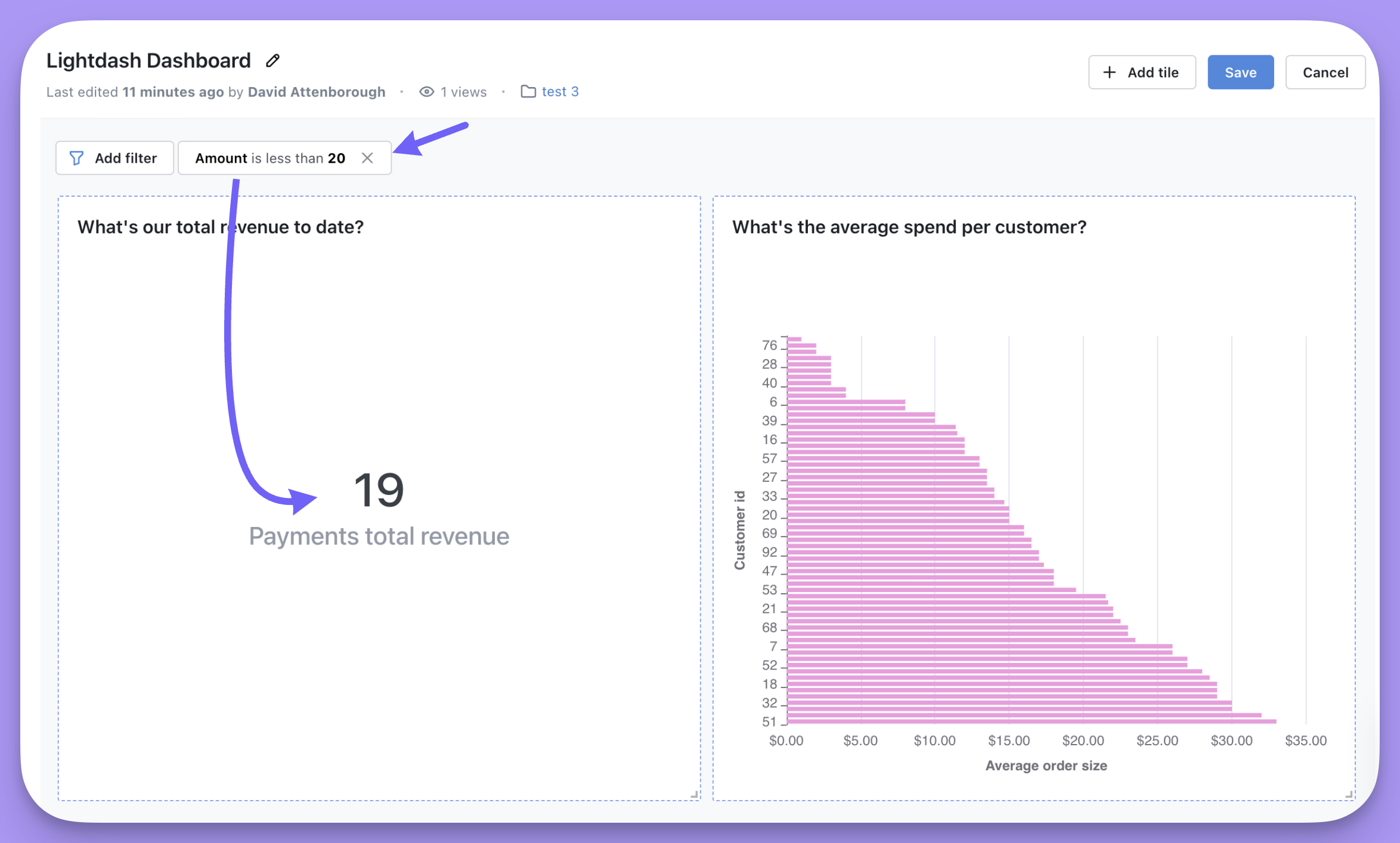The width and height of the screenshot is (1400, 843).
Task: Click the pencil edit icon beside dashboard title
Action: pos(272,61)
